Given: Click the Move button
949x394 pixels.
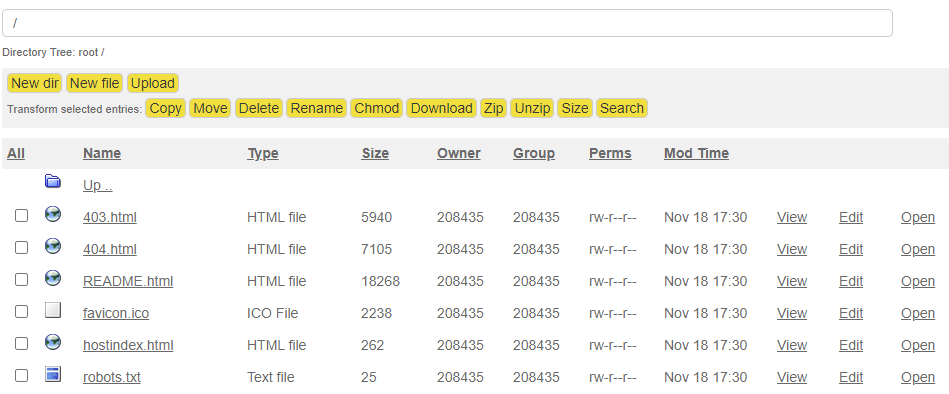Looking at the screenshot, I should pos(210,108).
